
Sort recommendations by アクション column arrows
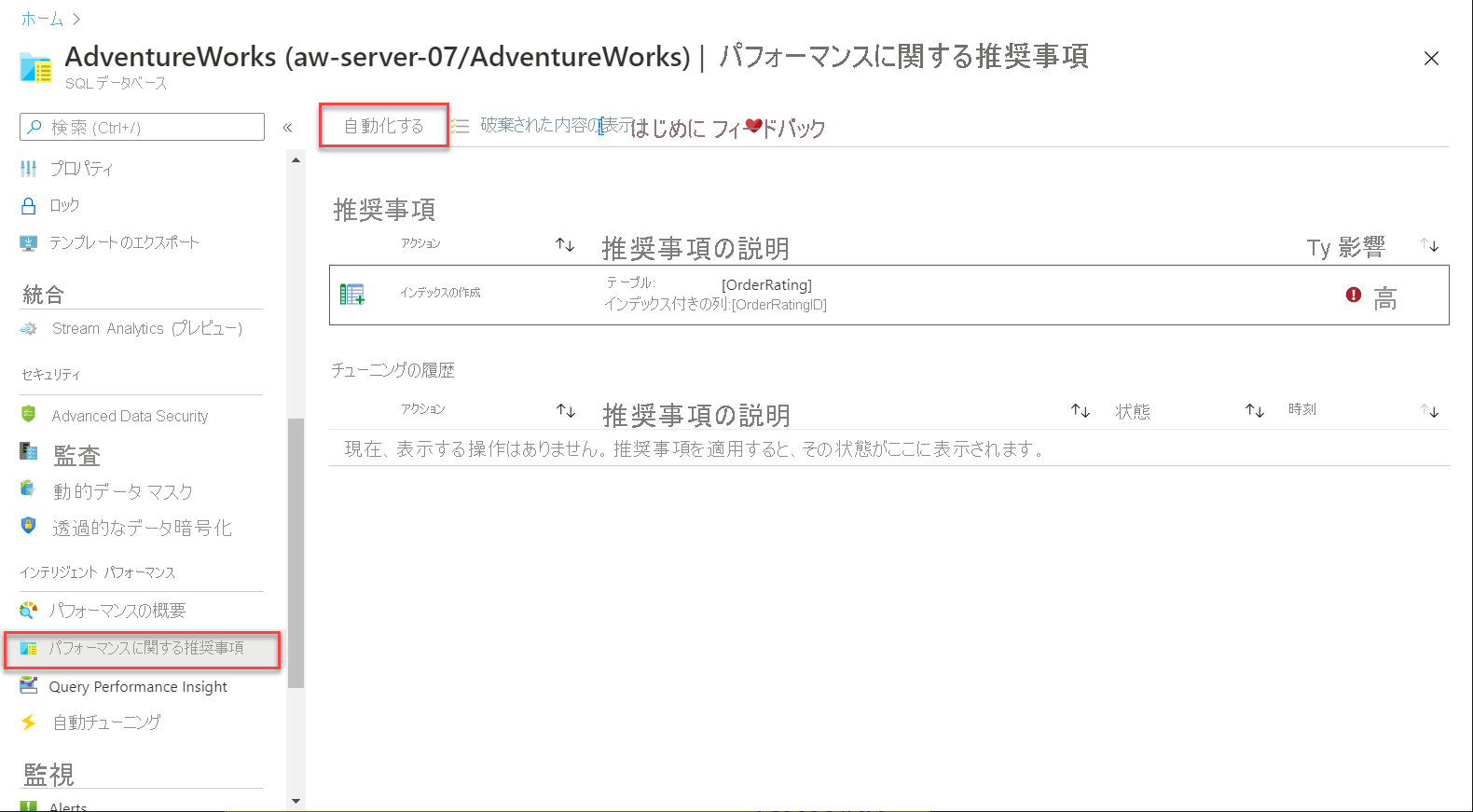(565, 244)
